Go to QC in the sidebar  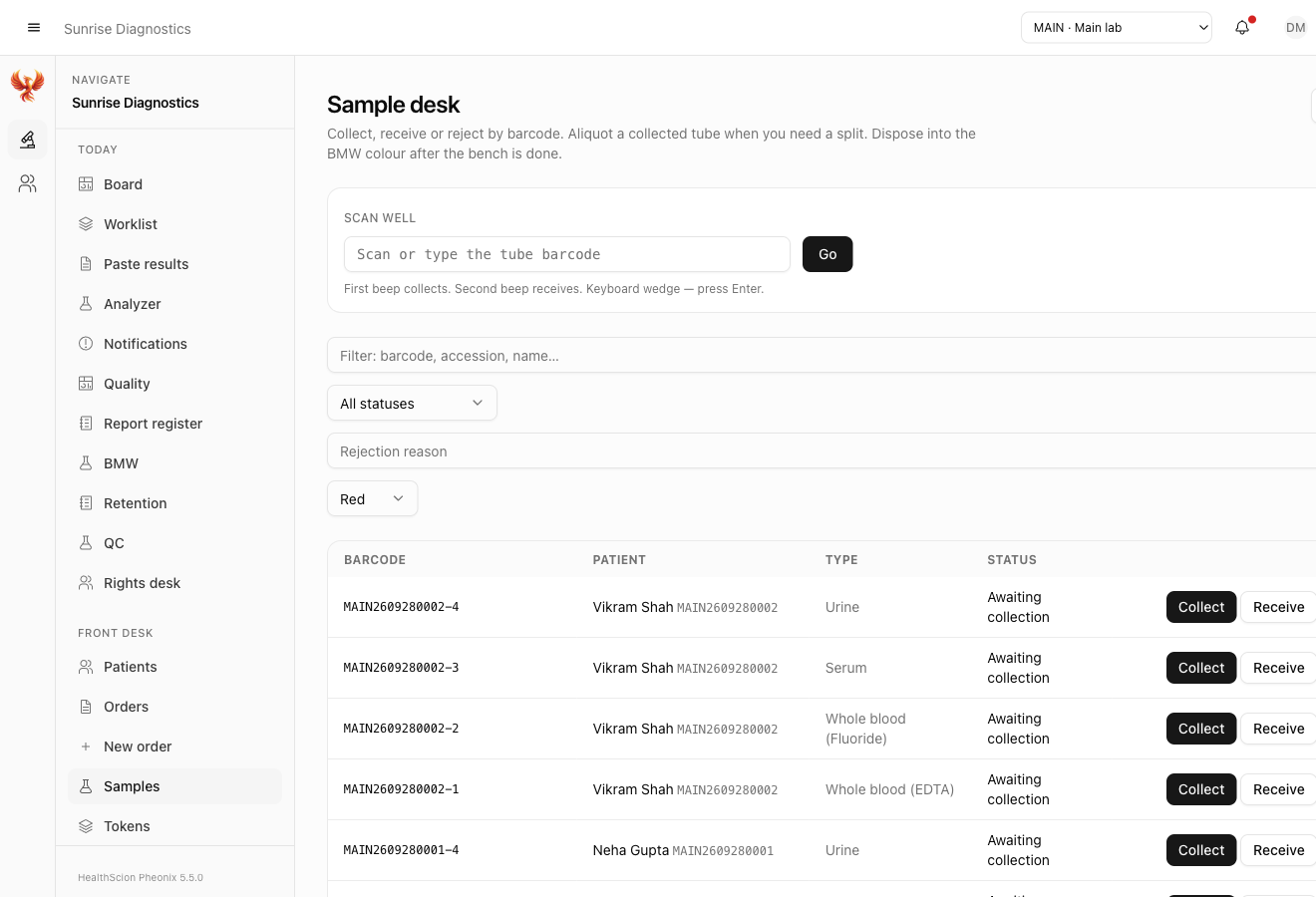pyautogui.click(x=175, y=543)
